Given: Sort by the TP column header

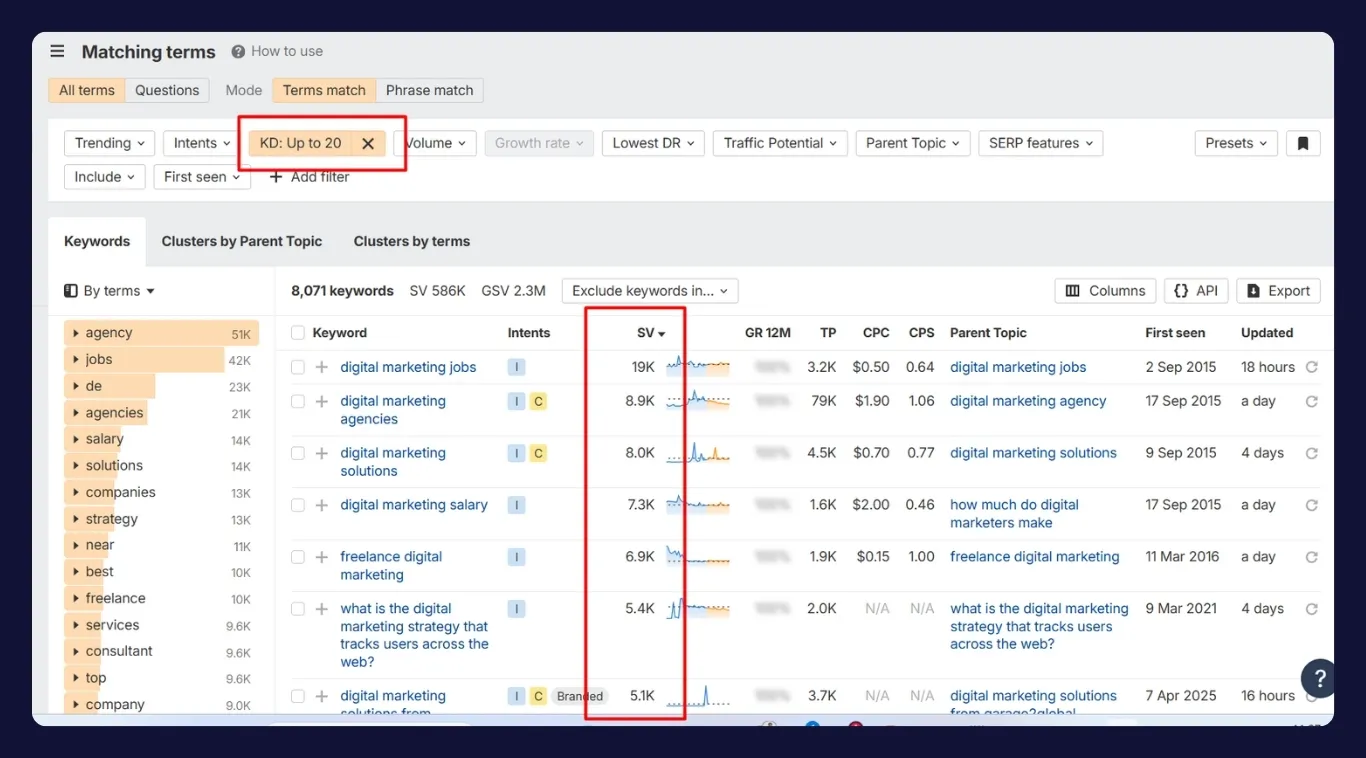Looking at the screenshot, I should [828, 333].
